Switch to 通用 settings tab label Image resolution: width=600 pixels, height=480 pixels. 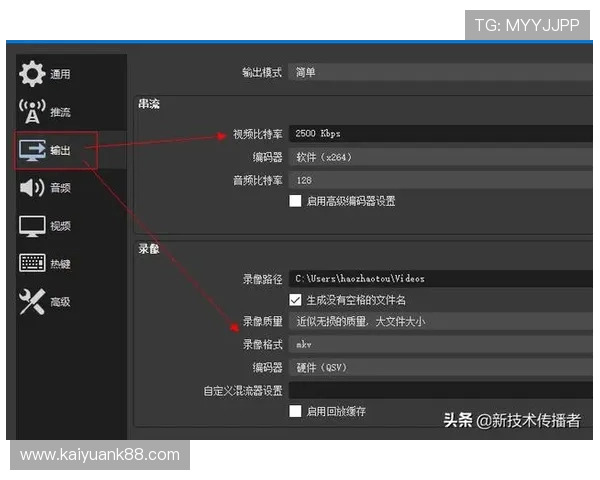[60, 74]
